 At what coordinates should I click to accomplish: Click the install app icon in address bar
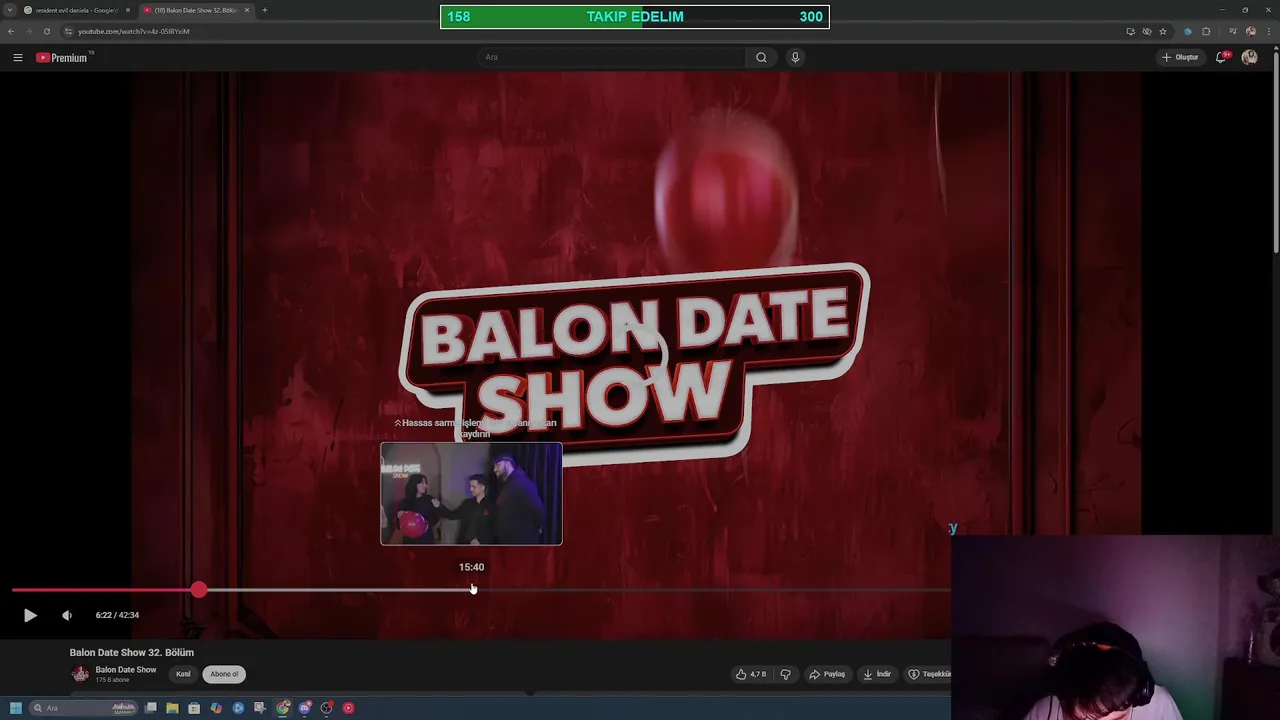[1131, 31]
